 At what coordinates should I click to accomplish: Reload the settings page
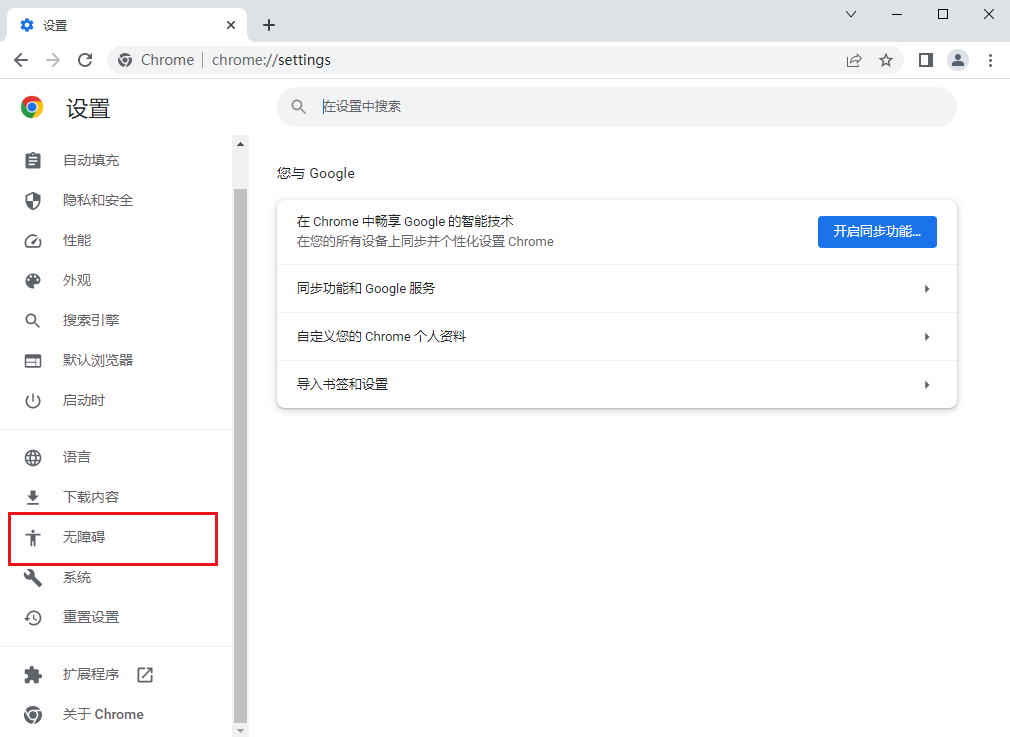(x=85, y=60)
